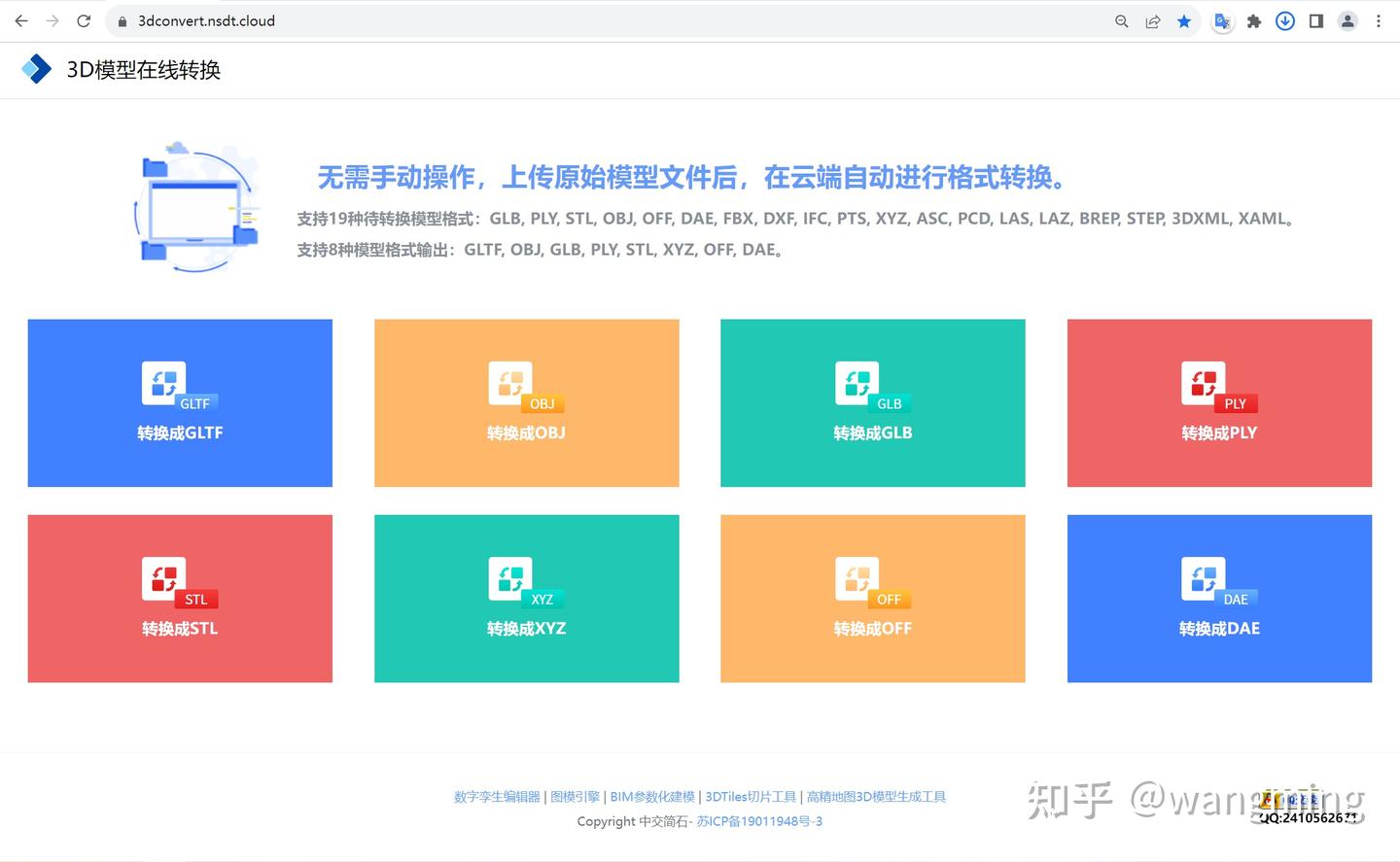Click the OFF conversion icon
This screenshot has width=1400, height=862.
click(857, 577)
